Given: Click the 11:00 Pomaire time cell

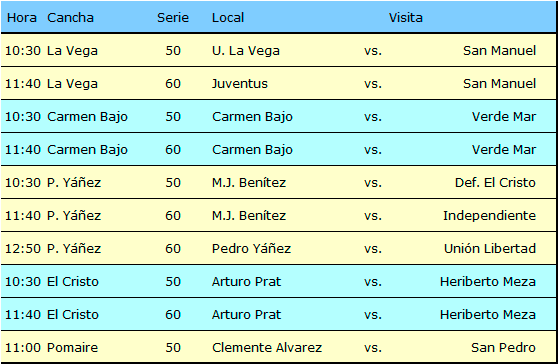Looking at the screenshot, I should 23,348.
